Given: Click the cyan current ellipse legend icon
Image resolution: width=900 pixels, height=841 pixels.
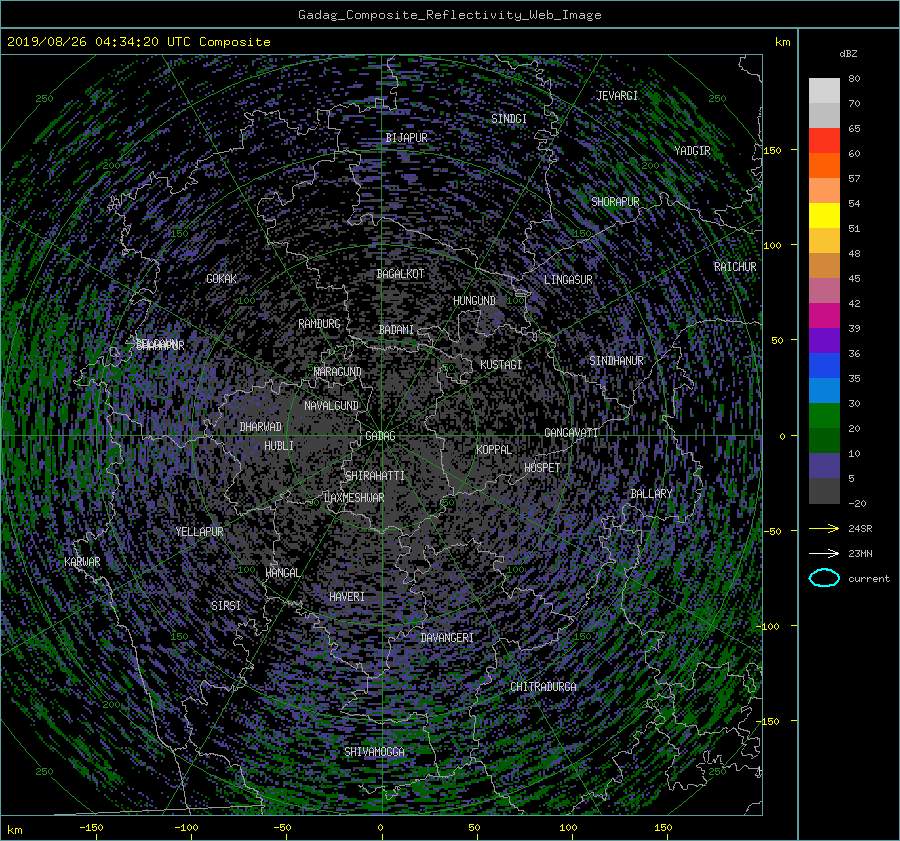Looking at the screenshot, I should click(824, 578).
